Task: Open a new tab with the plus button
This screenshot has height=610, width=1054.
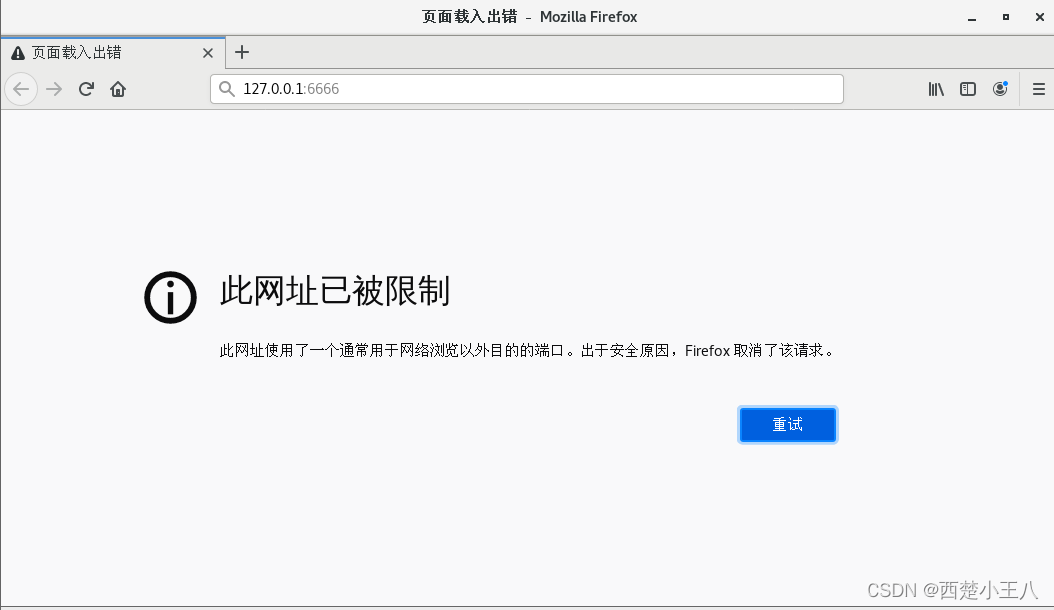Action: tap(241, 53)
